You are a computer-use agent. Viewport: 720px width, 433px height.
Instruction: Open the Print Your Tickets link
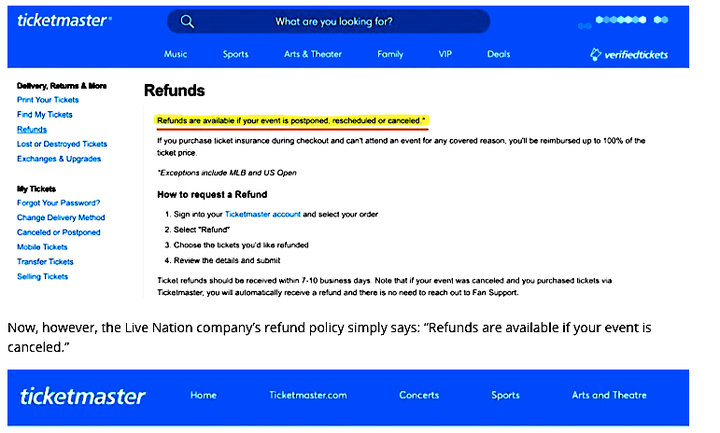(x=48, y=100)
